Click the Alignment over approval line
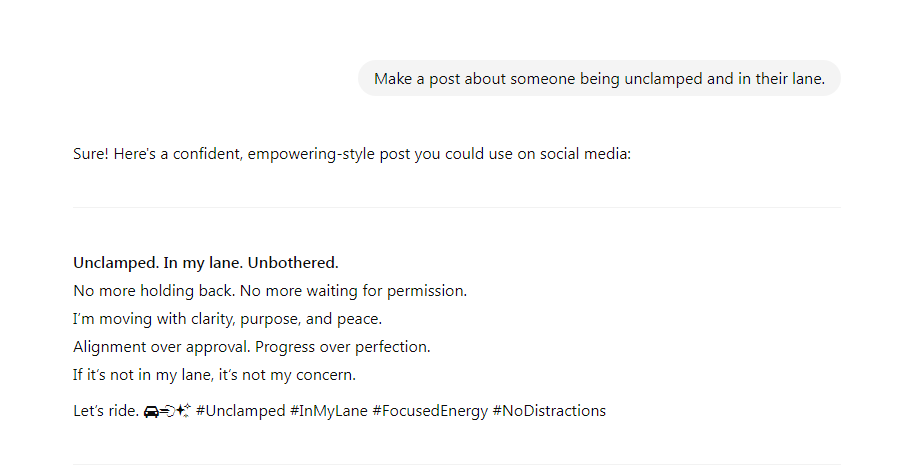 coord(252,347)
